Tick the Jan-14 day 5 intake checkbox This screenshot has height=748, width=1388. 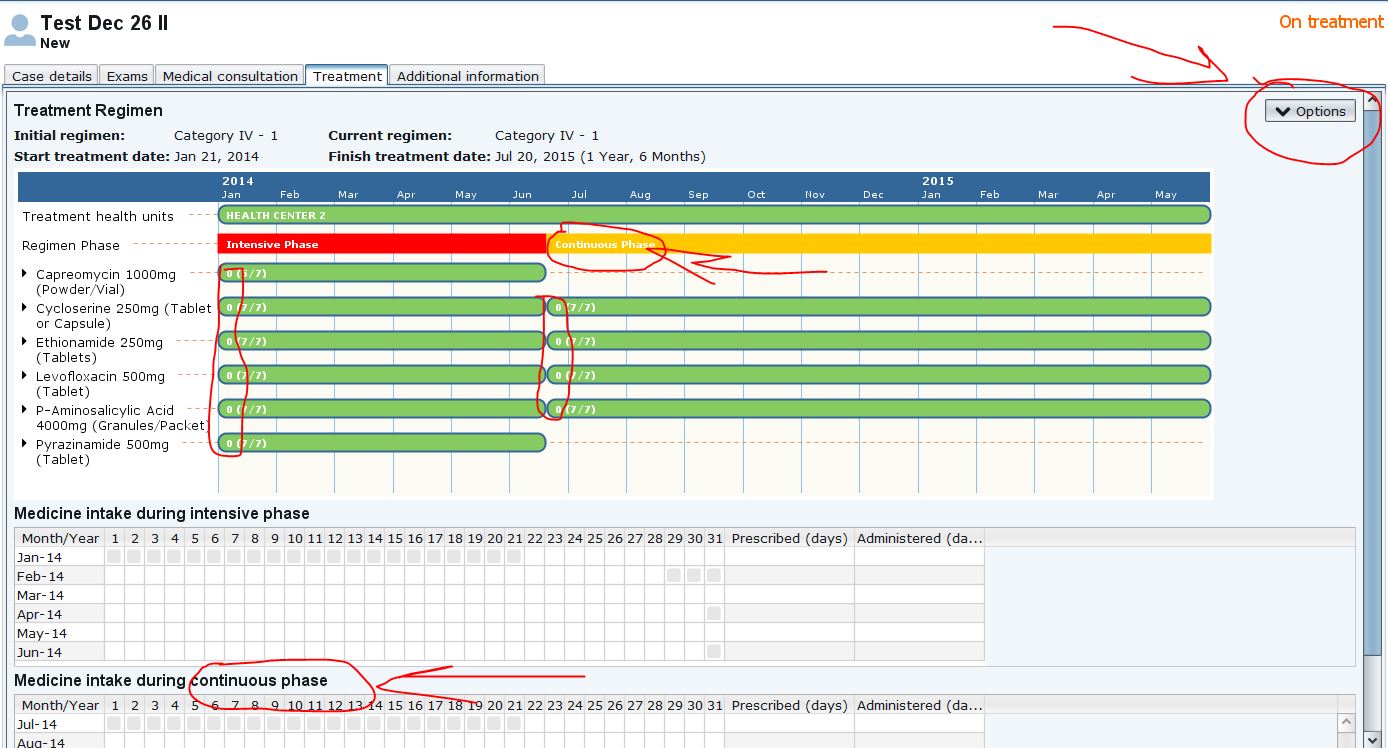(194, 557)
